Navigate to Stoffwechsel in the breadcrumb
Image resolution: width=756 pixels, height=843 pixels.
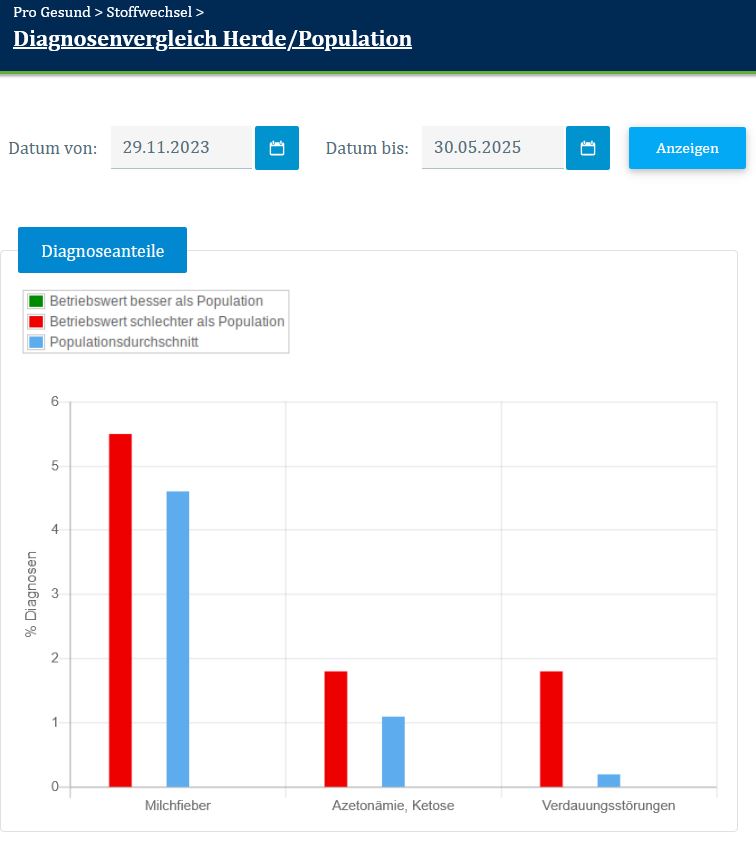click(150, 12)
